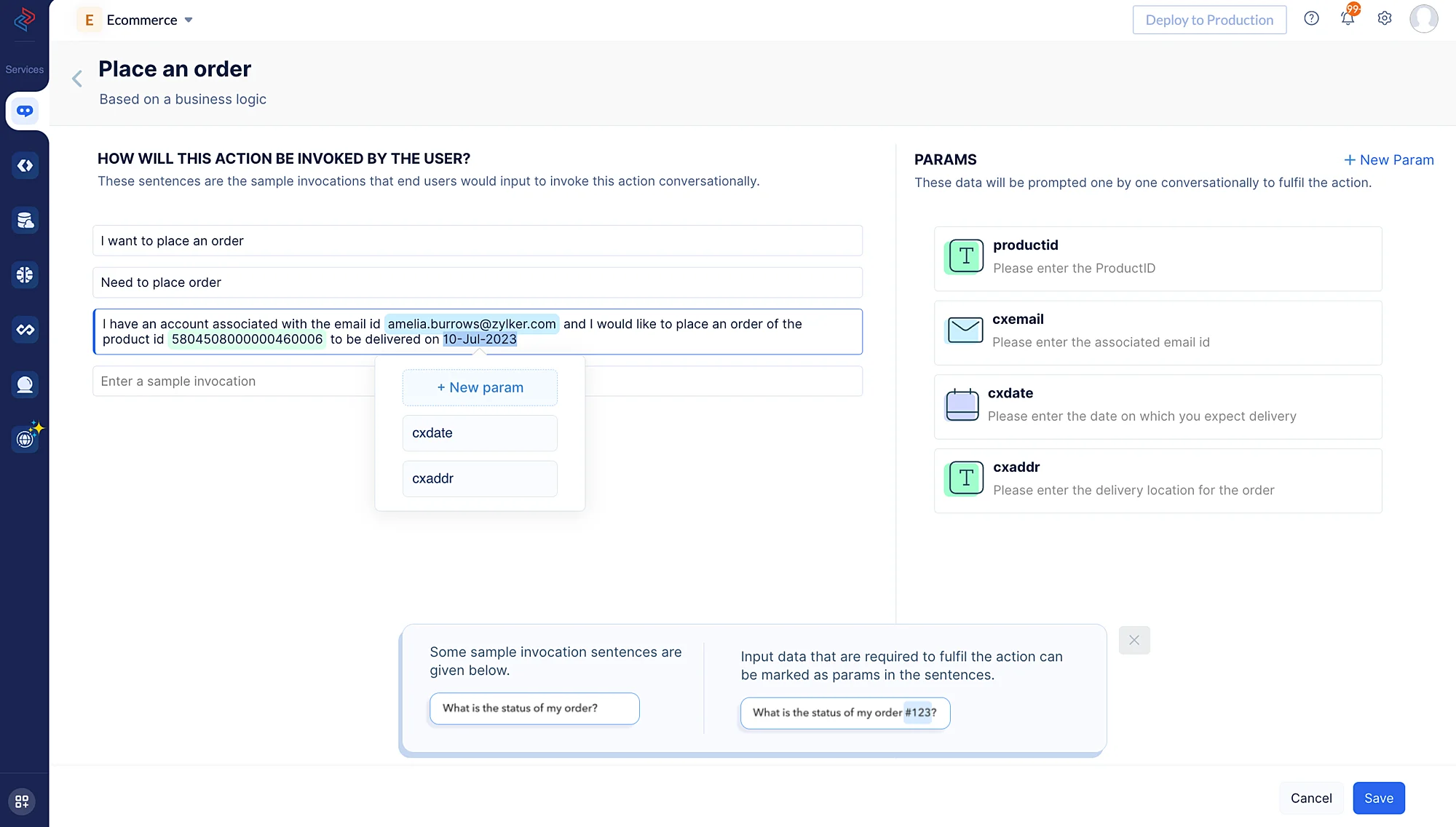Image resolution: width=1456 pixels, height=827 pixels.
Task: Click the brain AI sidebar icon
Action: coord(25,275)
